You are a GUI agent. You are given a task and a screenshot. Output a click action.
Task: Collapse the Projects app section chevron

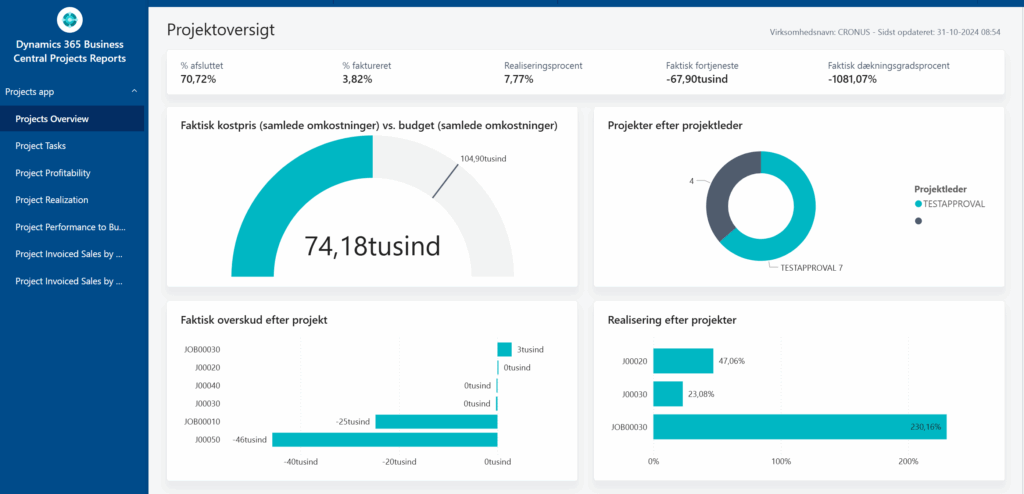[134, 92]
